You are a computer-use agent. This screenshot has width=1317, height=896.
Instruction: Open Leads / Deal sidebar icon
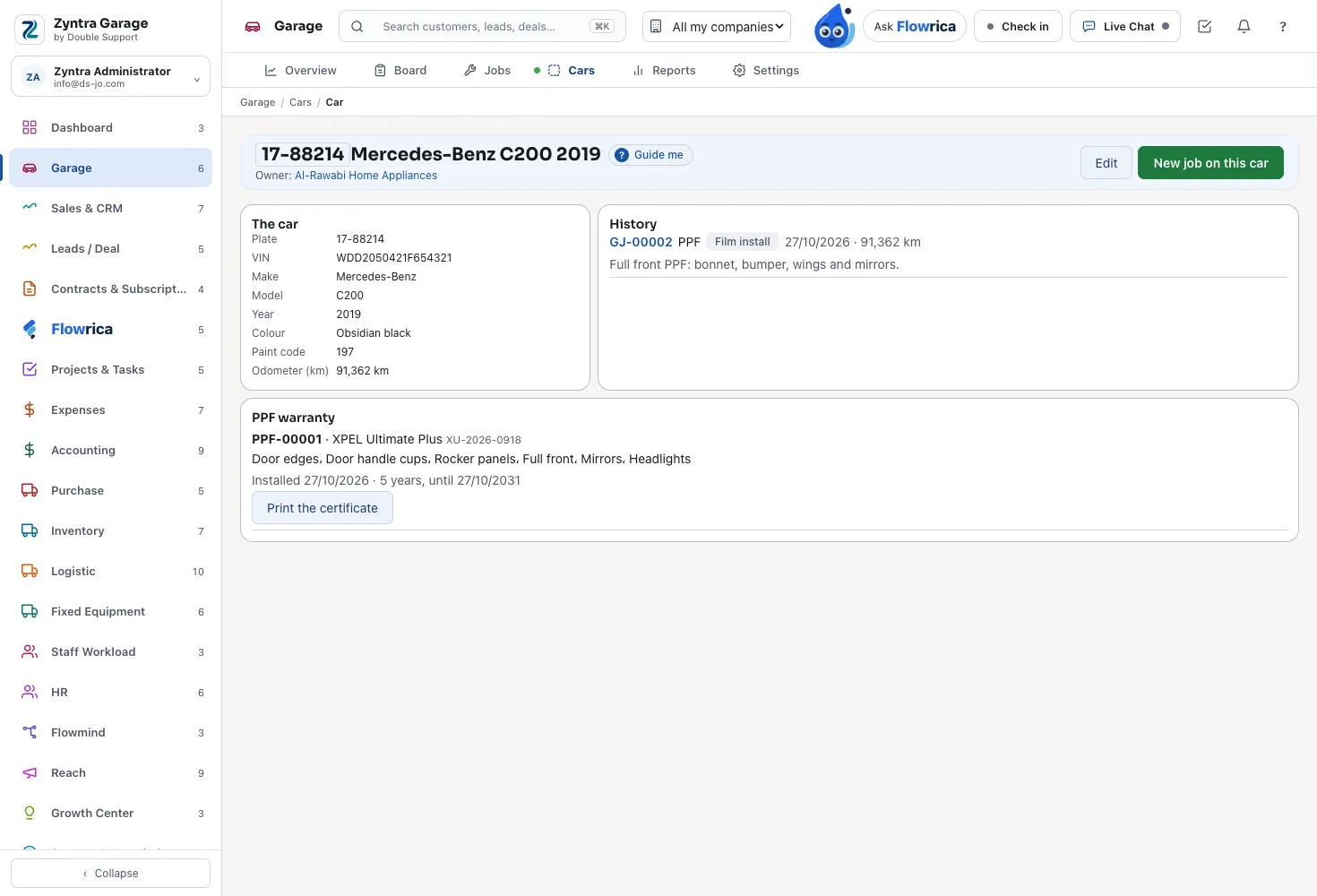(30, 248)
